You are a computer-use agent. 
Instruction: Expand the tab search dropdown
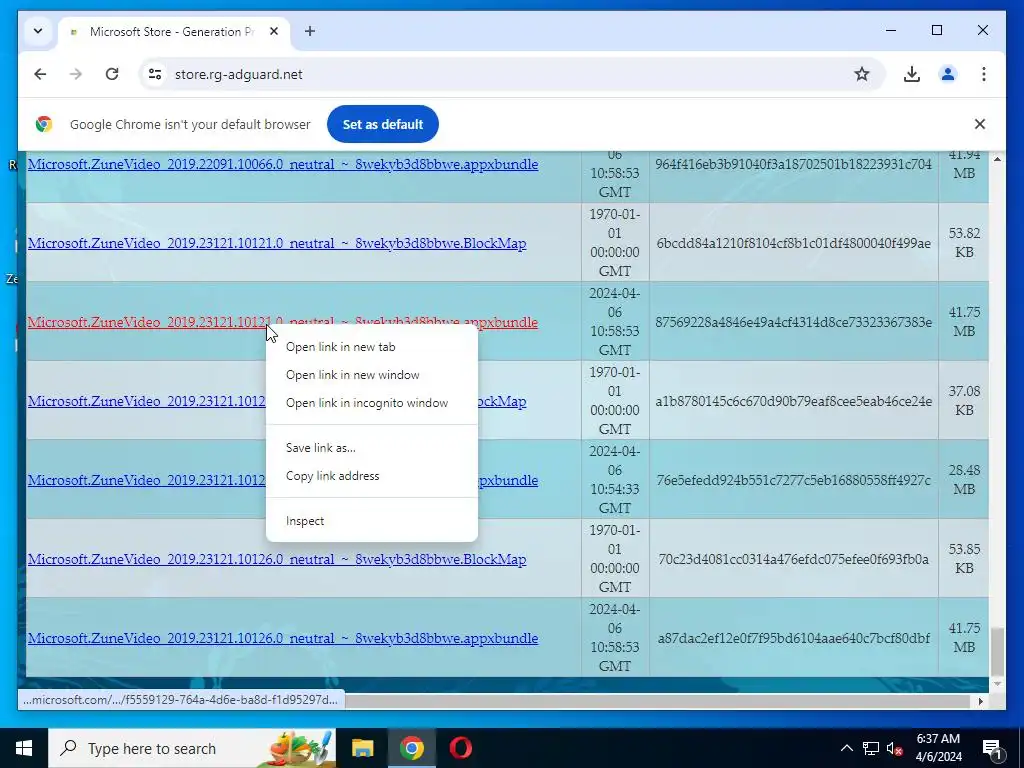click(x=38, y=31)
